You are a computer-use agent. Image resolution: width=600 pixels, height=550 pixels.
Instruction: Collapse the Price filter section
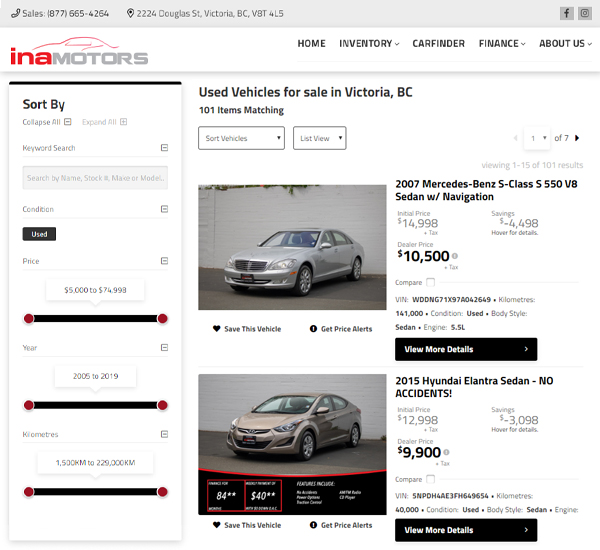164,261
